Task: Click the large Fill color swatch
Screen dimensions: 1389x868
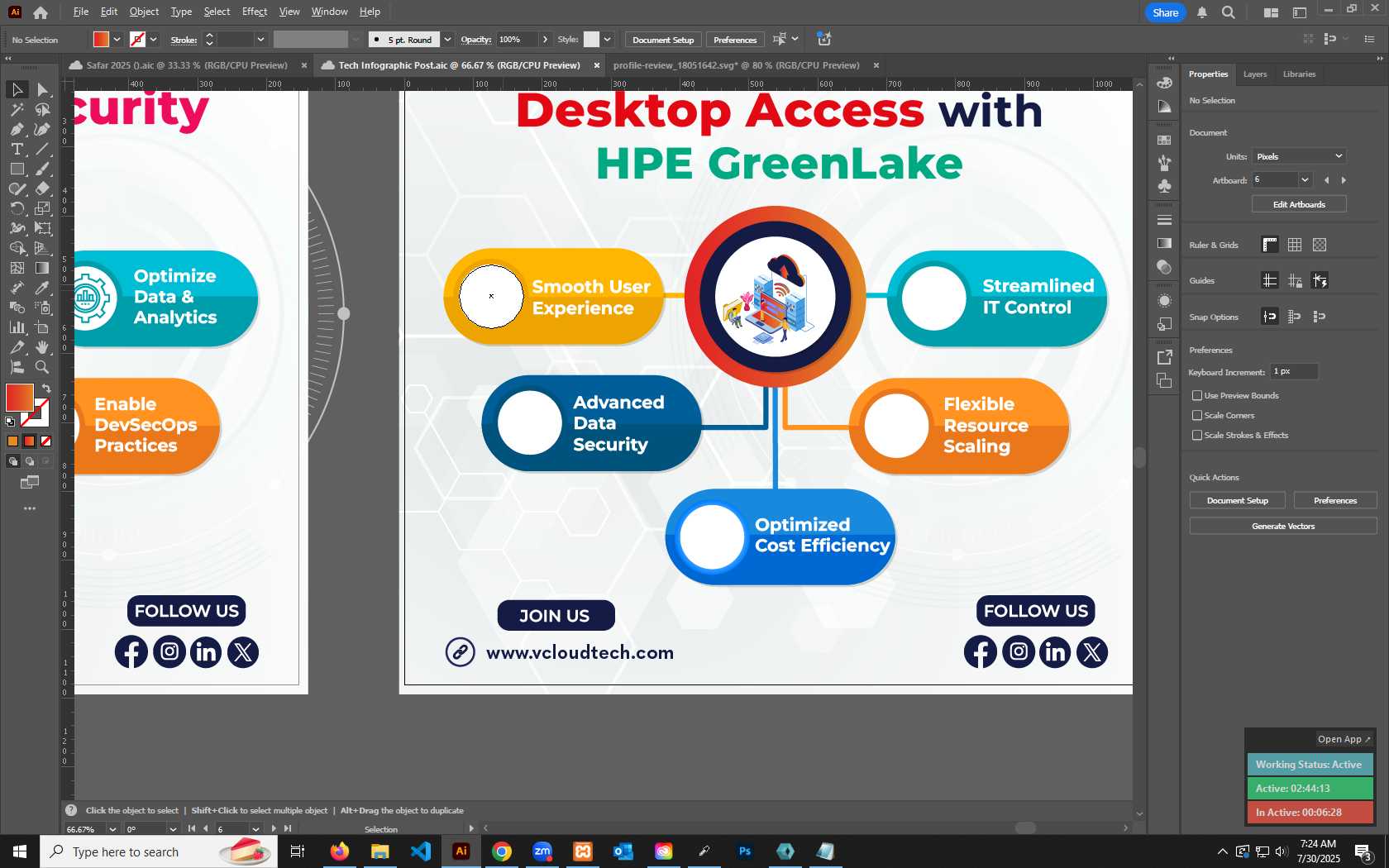Action: tap(19, 398)
